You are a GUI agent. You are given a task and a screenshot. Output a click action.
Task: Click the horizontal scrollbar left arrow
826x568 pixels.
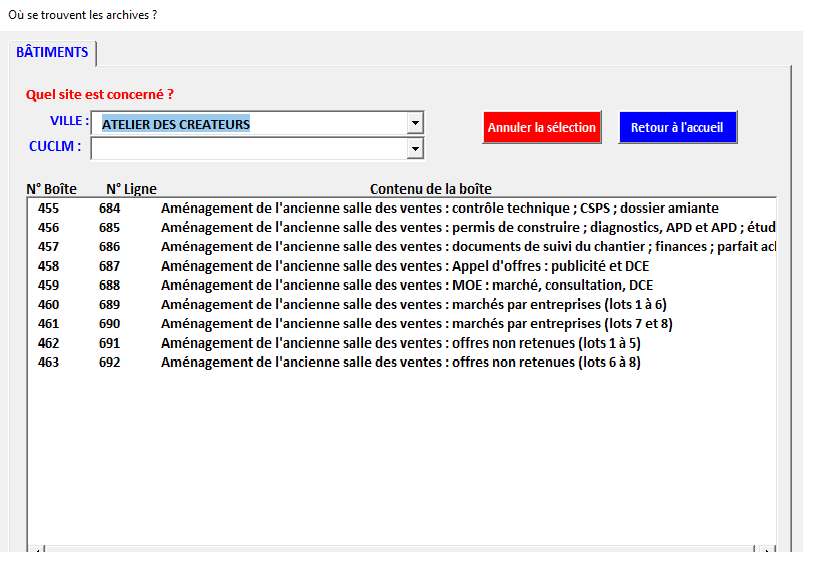(37, 549)
